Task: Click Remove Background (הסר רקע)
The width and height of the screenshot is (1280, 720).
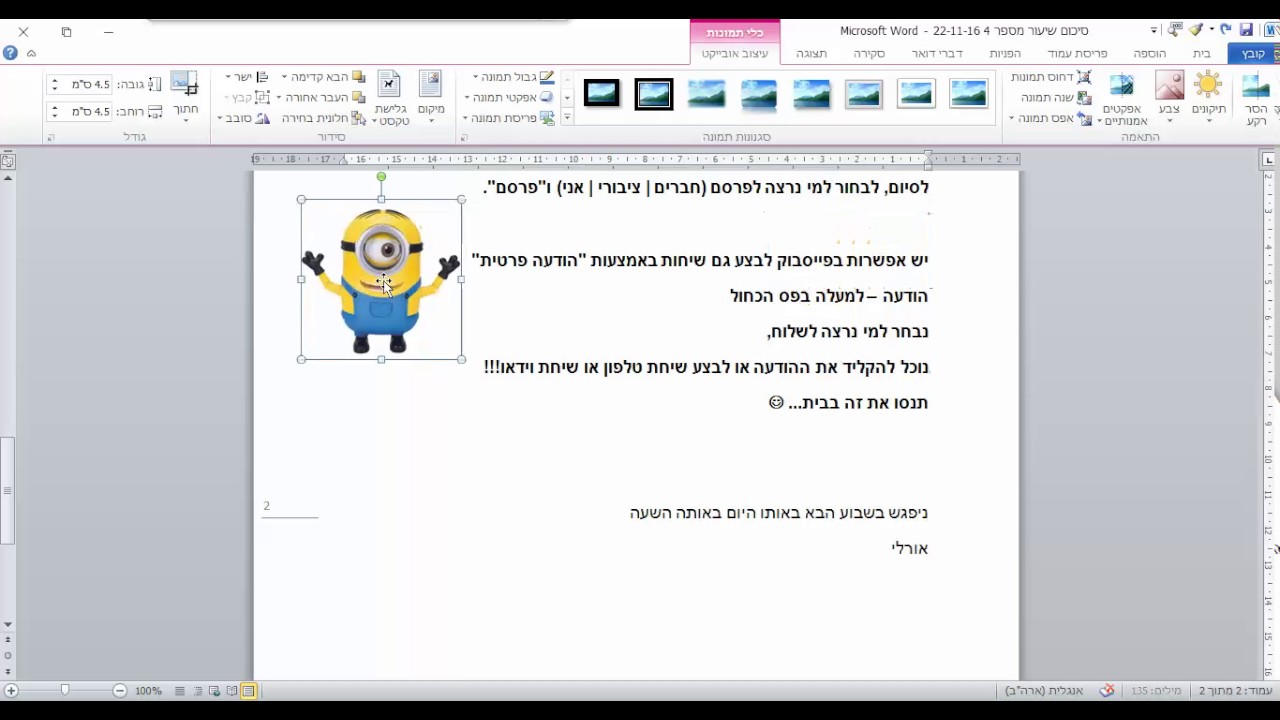Action: click(x=1256, y=98)
